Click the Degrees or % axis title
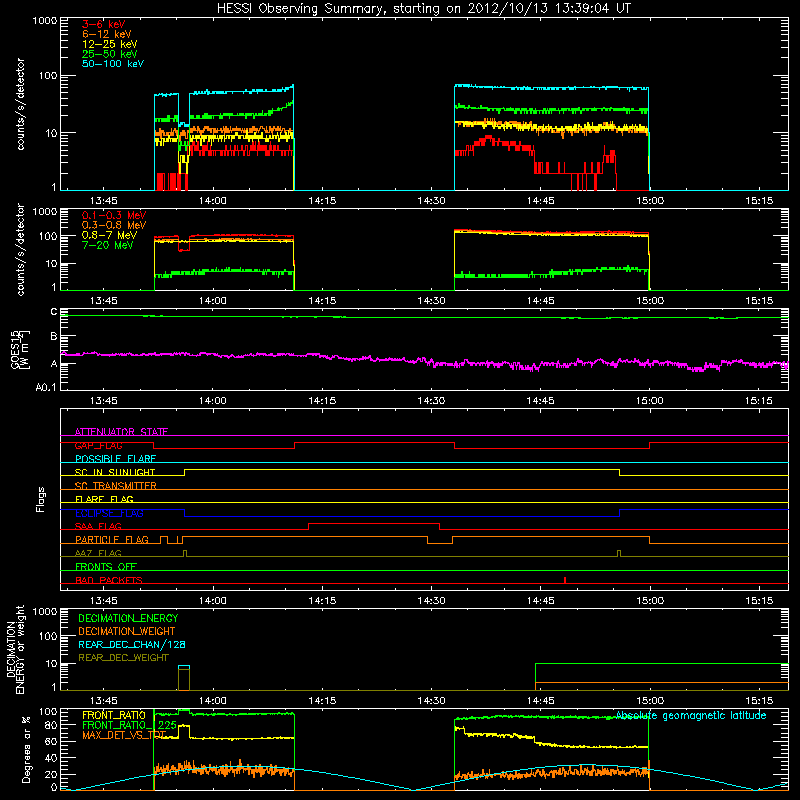The image size is (800, 800). 26,749
